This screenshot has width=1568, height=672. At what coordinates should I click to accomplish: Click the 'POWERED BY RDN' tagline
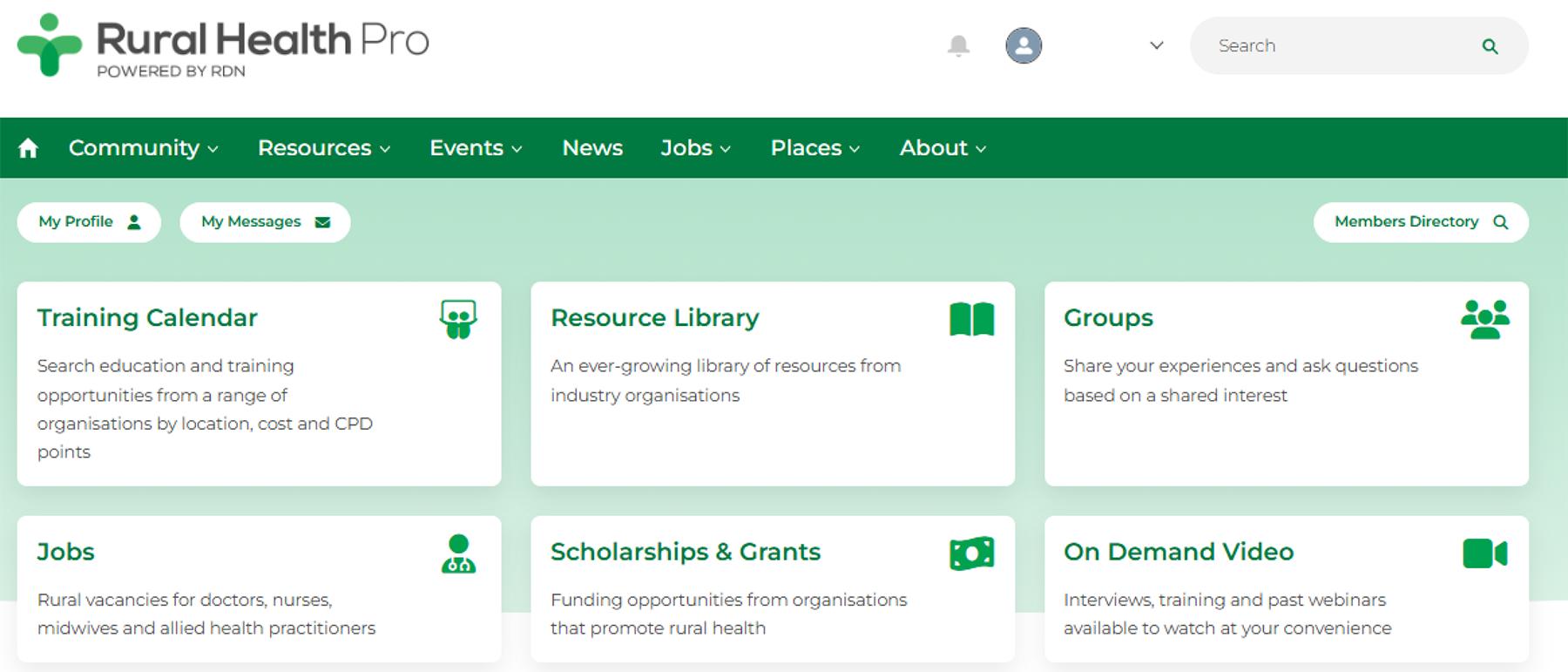[x=171, y=71]
